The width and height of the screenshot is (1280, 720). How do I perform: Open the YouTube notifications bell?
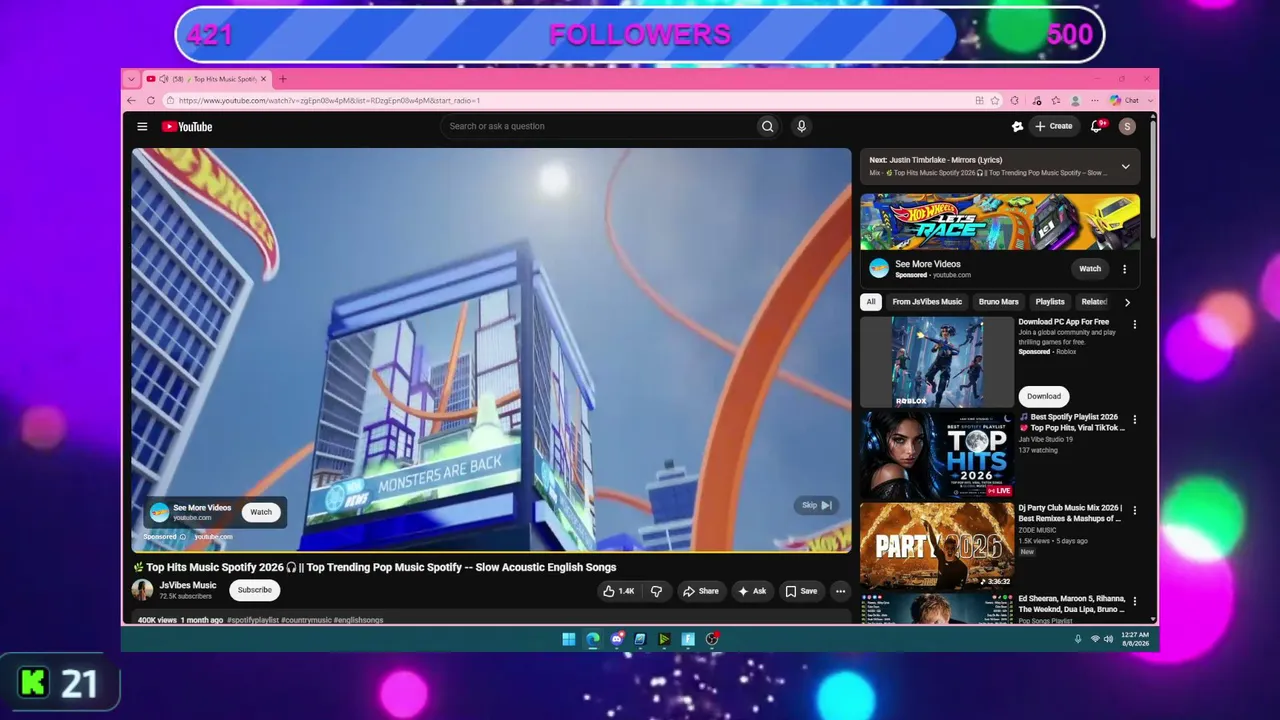(x=1097, y=127)
